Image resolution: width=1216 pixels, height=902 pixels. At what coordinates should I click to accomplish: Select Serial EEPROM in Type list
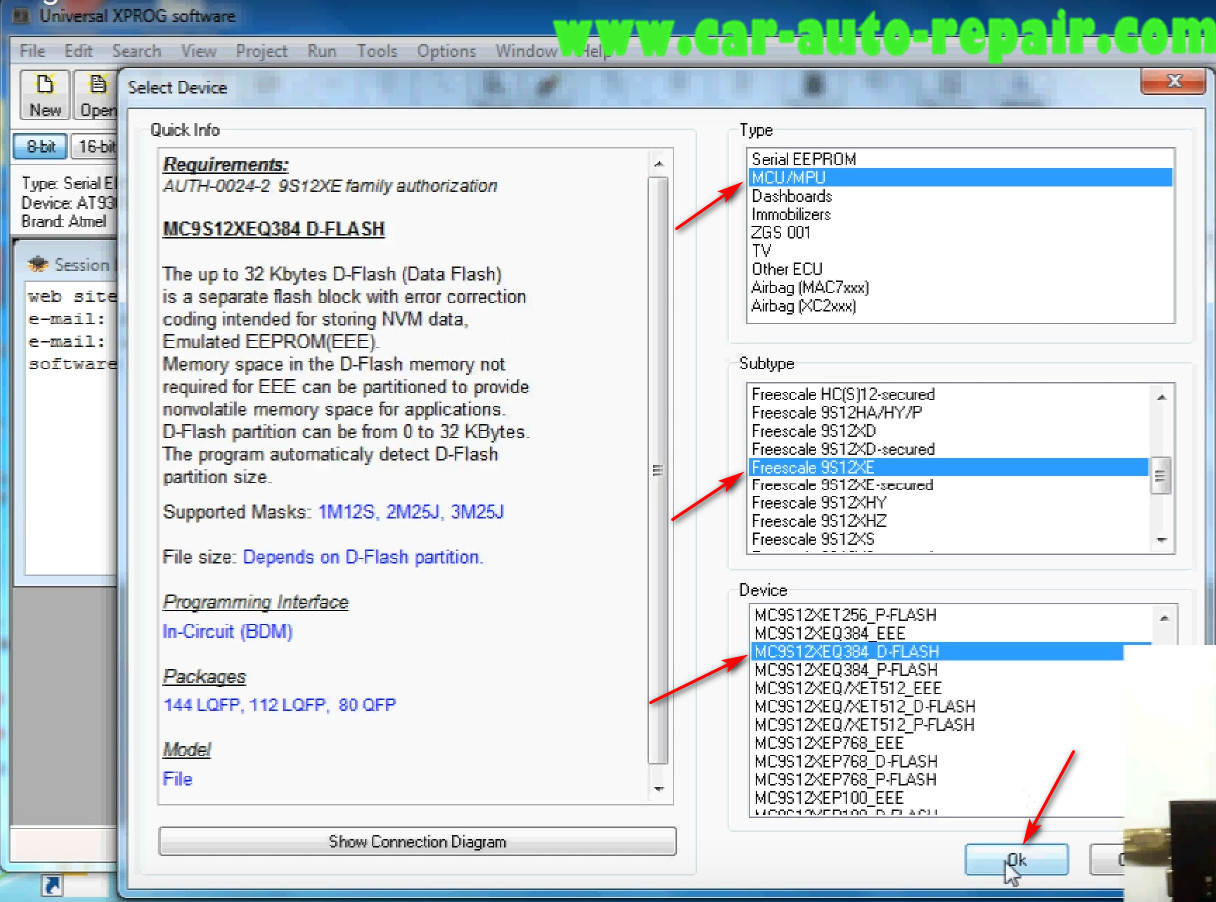959,159
